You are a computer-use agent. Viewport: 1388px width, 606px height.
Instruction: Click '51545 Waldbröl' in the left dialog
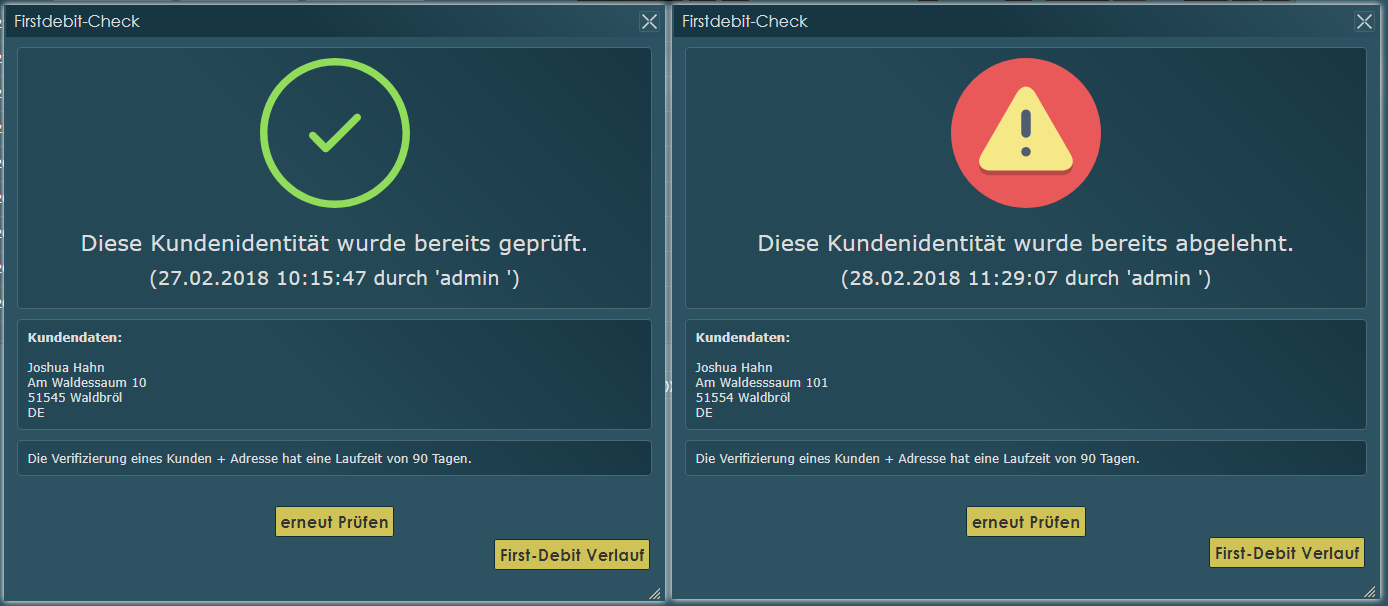75,398
